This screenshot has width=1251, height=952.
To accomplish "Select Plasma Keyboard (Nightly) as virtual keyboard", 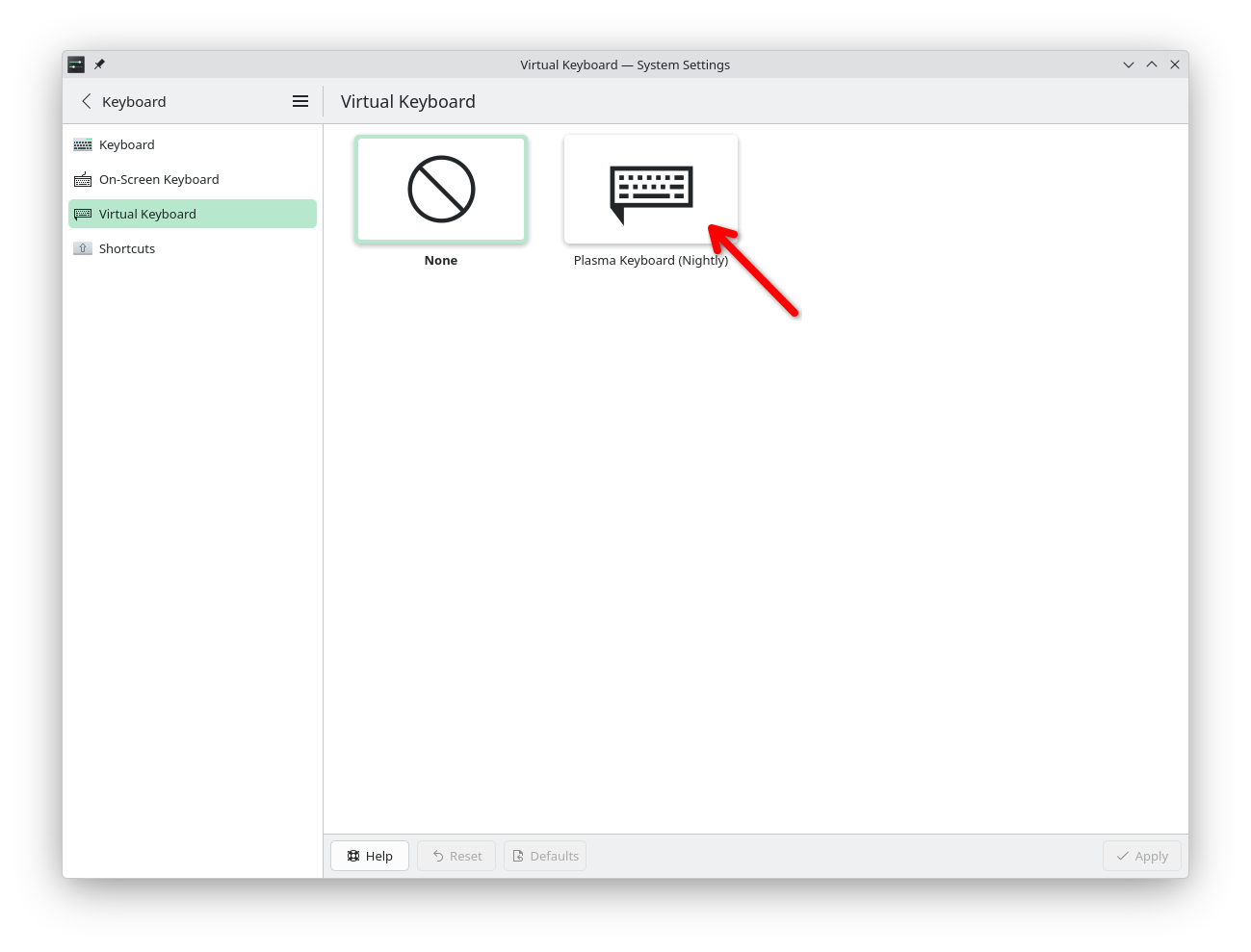I will coord(650,189).
